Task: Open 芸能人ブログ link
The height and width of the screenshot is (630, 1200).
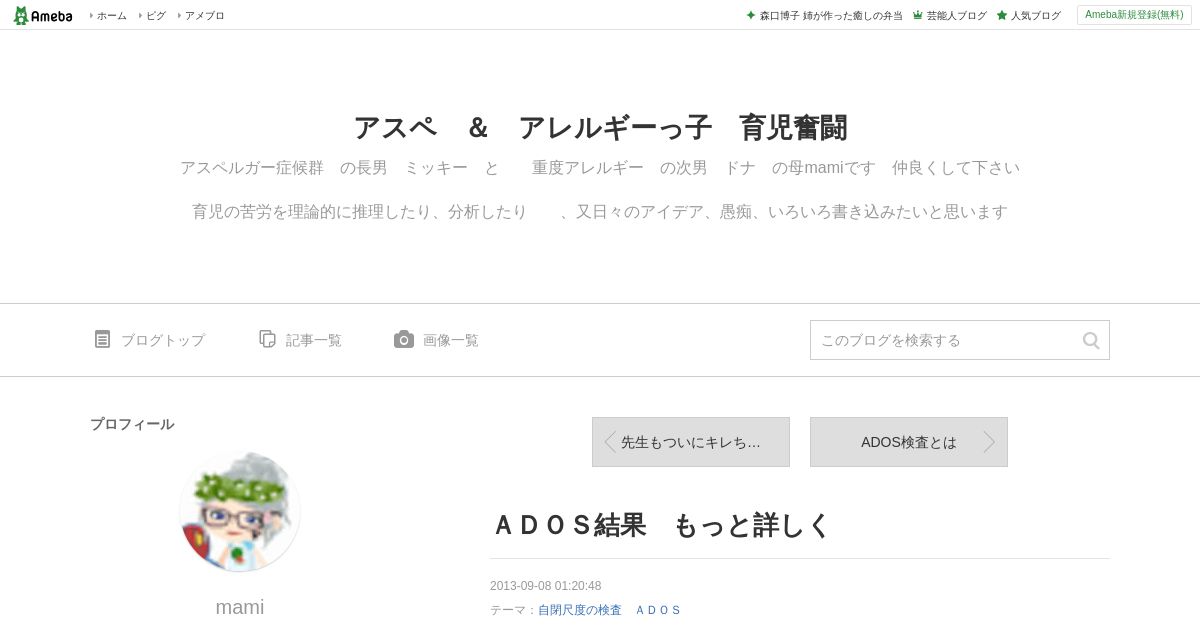Action: pos(956,16)
